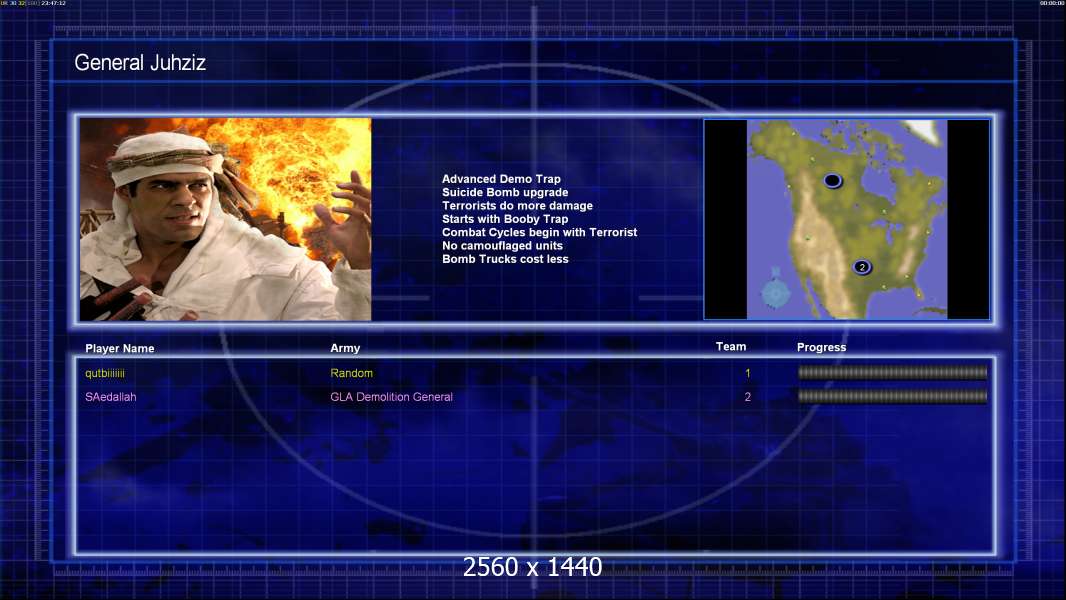Click the start position 2 marker on map

pyautogui.click(x=862, y=267)
